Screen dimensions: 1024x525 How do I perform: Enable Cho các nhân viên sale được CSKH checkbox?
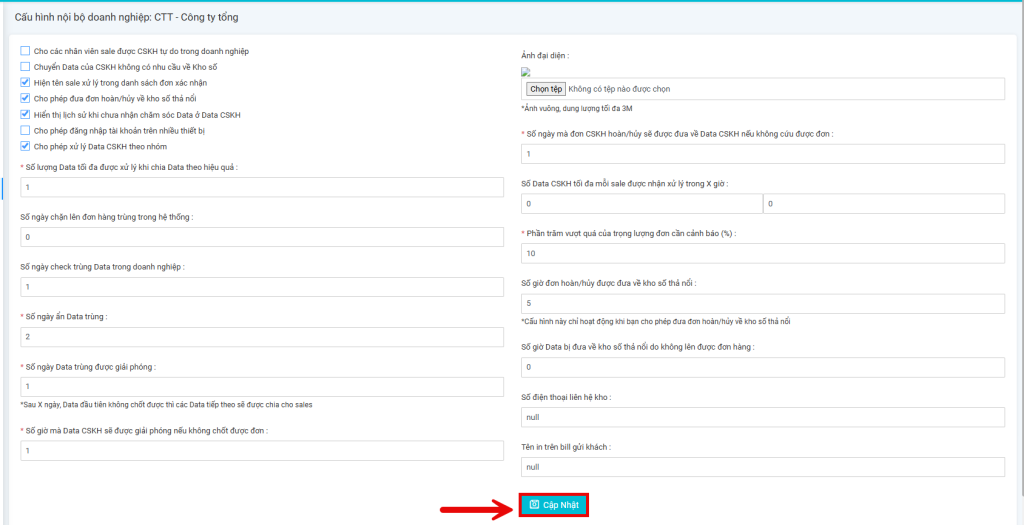[x=25, y=51]
